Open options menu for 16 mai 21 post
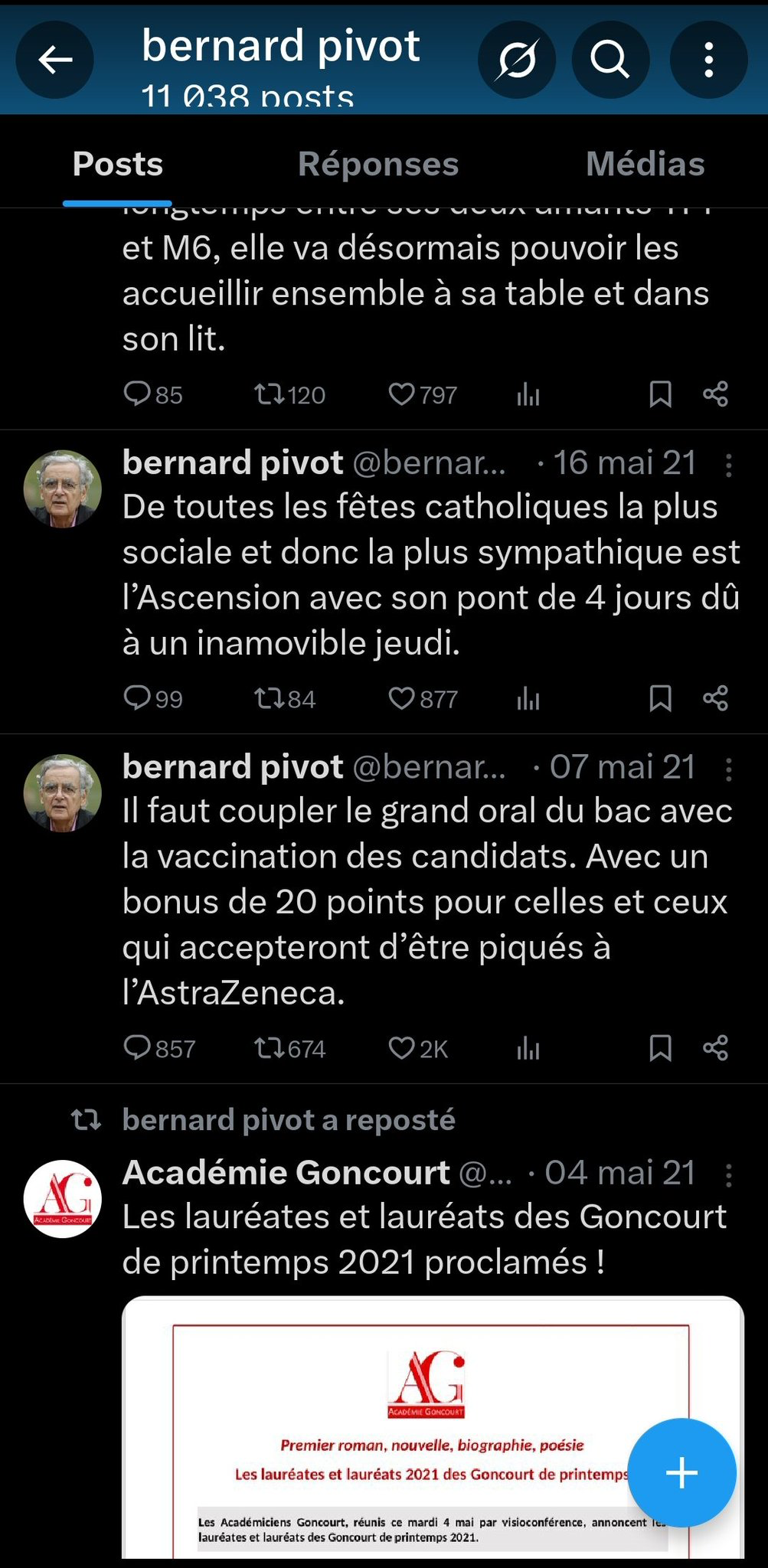 [728, 465]
